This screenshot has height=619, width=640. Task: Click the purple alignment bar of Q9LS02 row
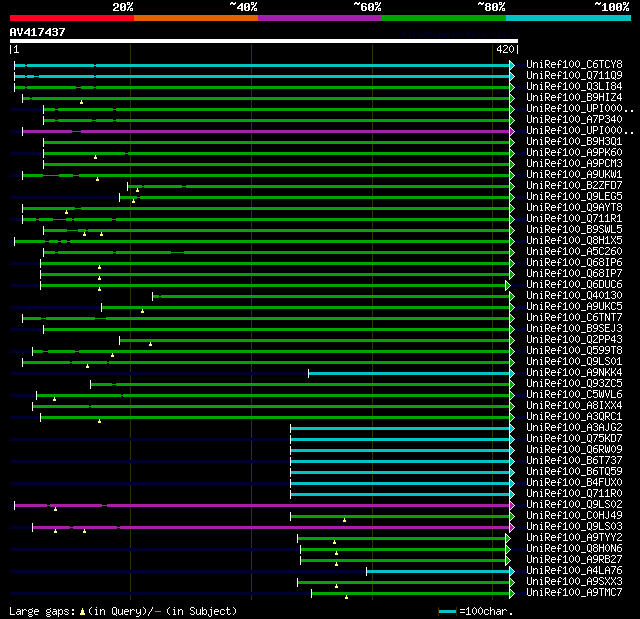[262, 506]
